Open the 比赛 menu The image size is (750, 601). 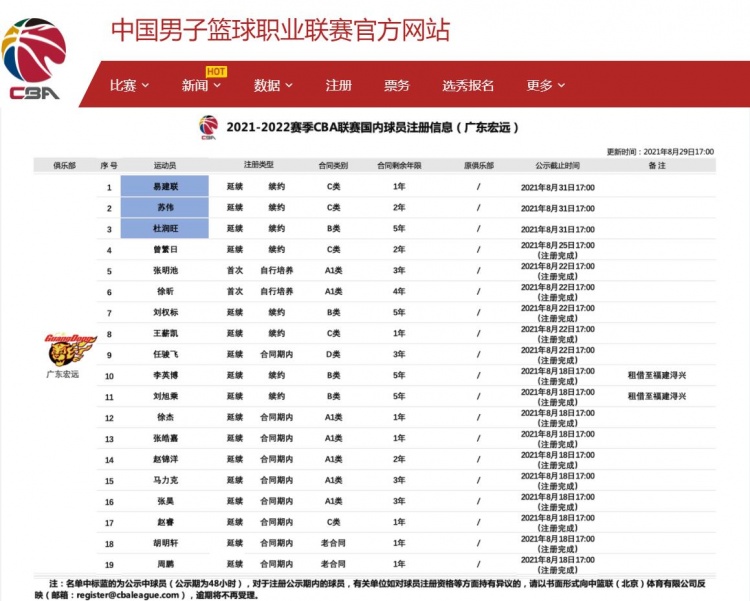[x=123, y=85]
